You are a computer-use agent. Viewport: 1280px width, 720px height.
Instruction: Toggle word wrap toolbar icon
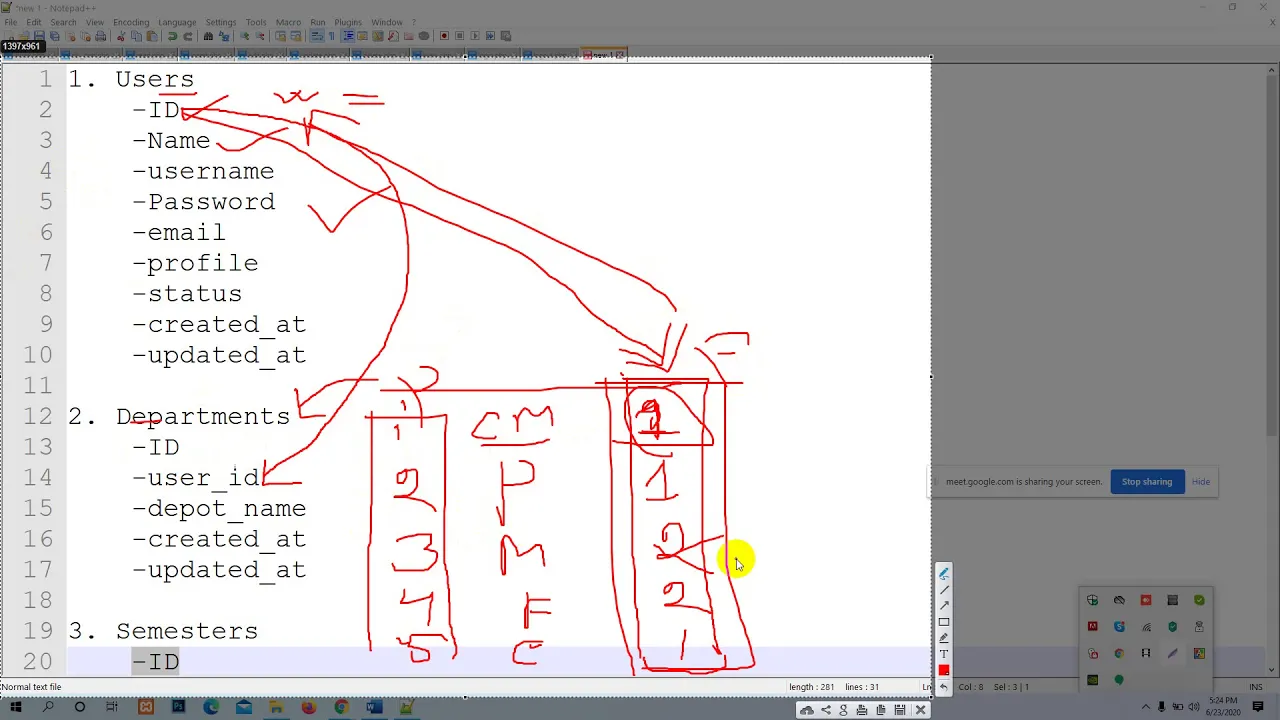(x=316, y=36)
